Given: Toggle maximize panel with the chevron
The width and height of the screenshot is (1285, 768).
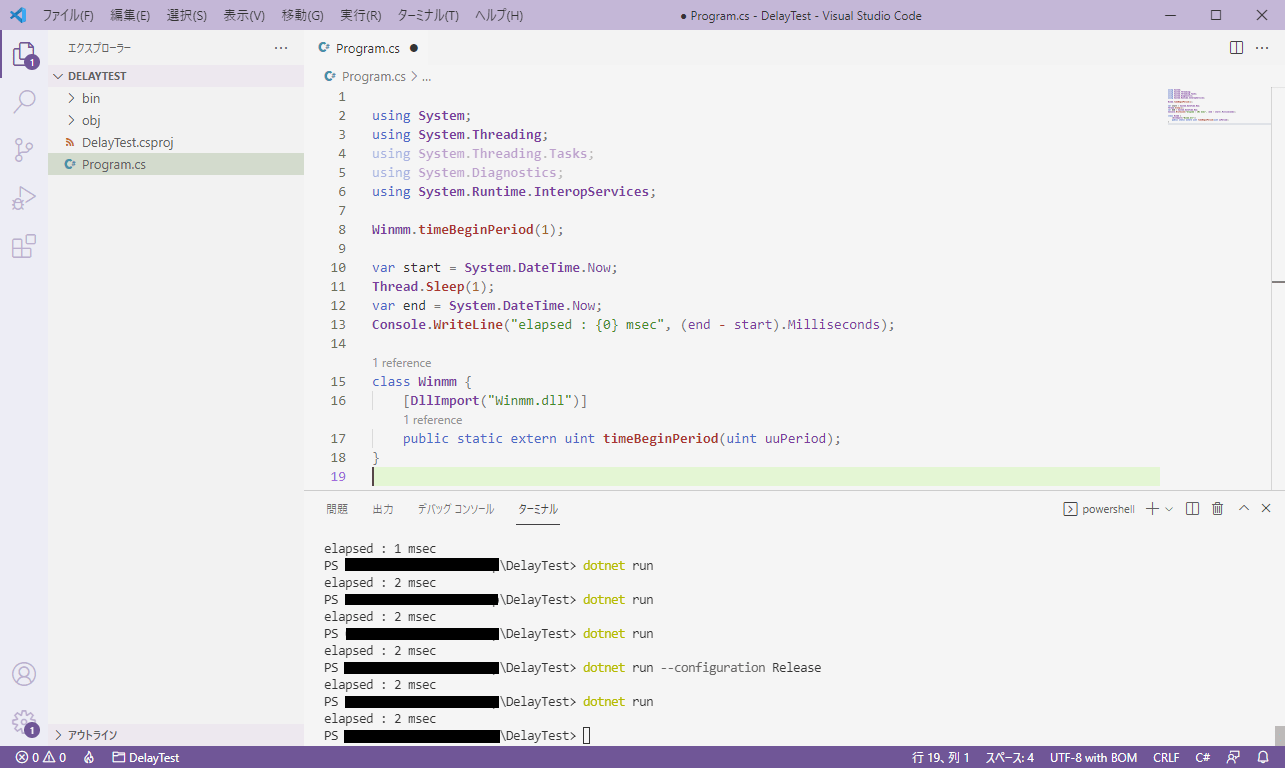Looking at the screenshot, I should (x=1243, y=508).
